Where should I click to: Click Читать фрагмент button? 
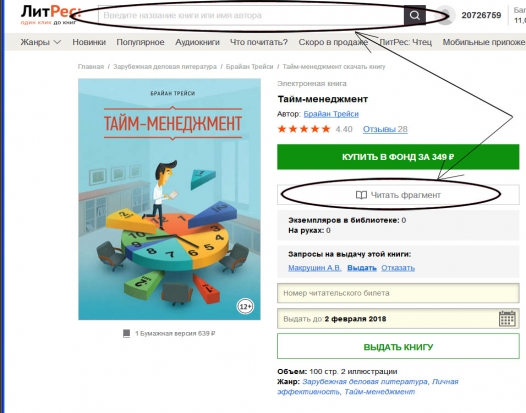click(398, 195)
